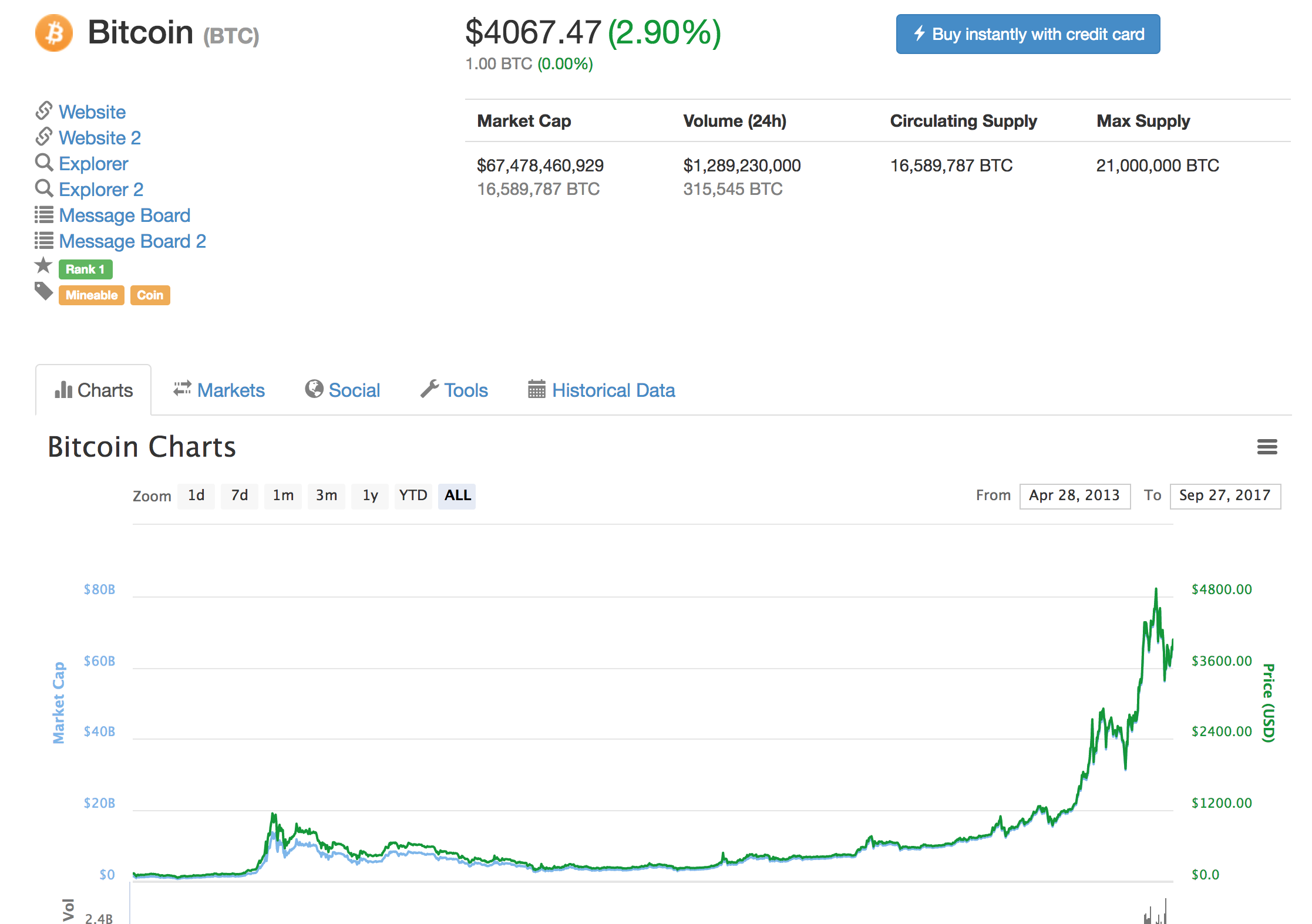Open the Website 2 link
Screen dimensions: 1312x924
point(100,138)
